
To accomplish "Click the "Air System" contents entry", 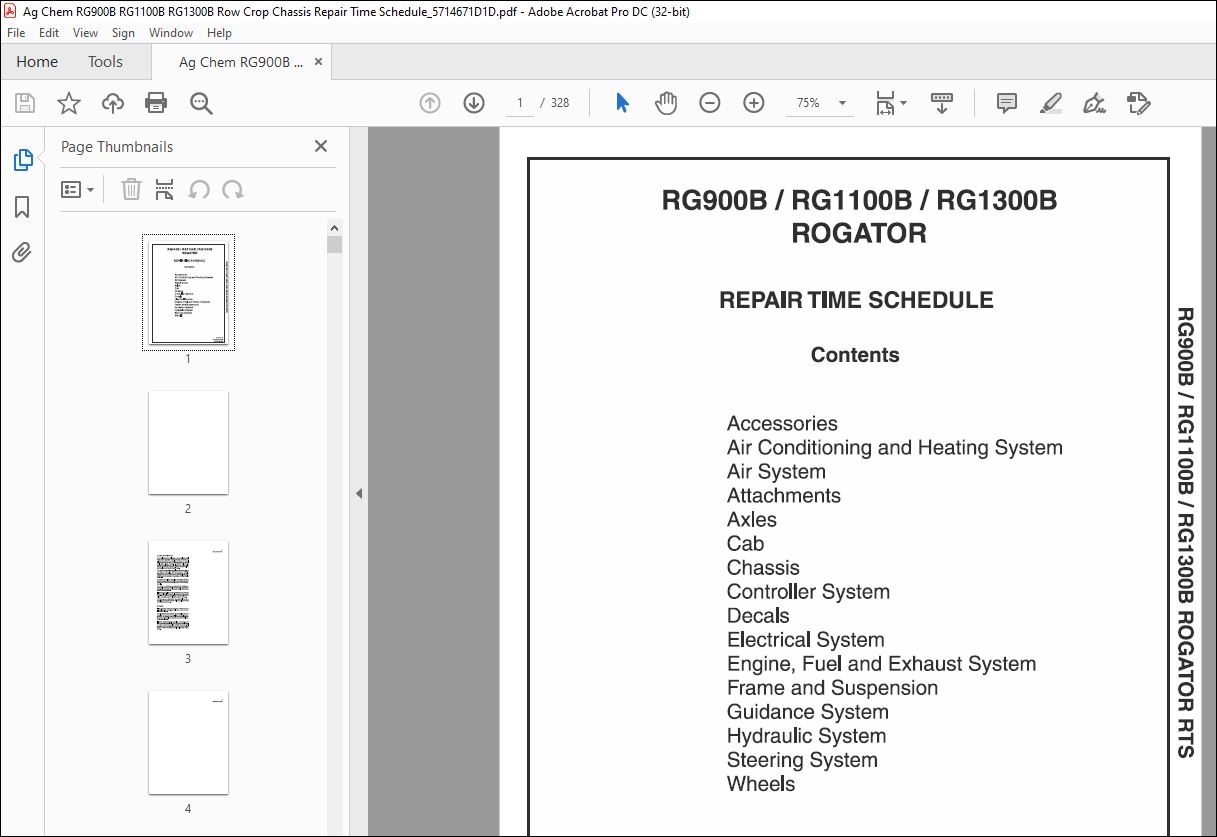I will click(x=776, y=472).
